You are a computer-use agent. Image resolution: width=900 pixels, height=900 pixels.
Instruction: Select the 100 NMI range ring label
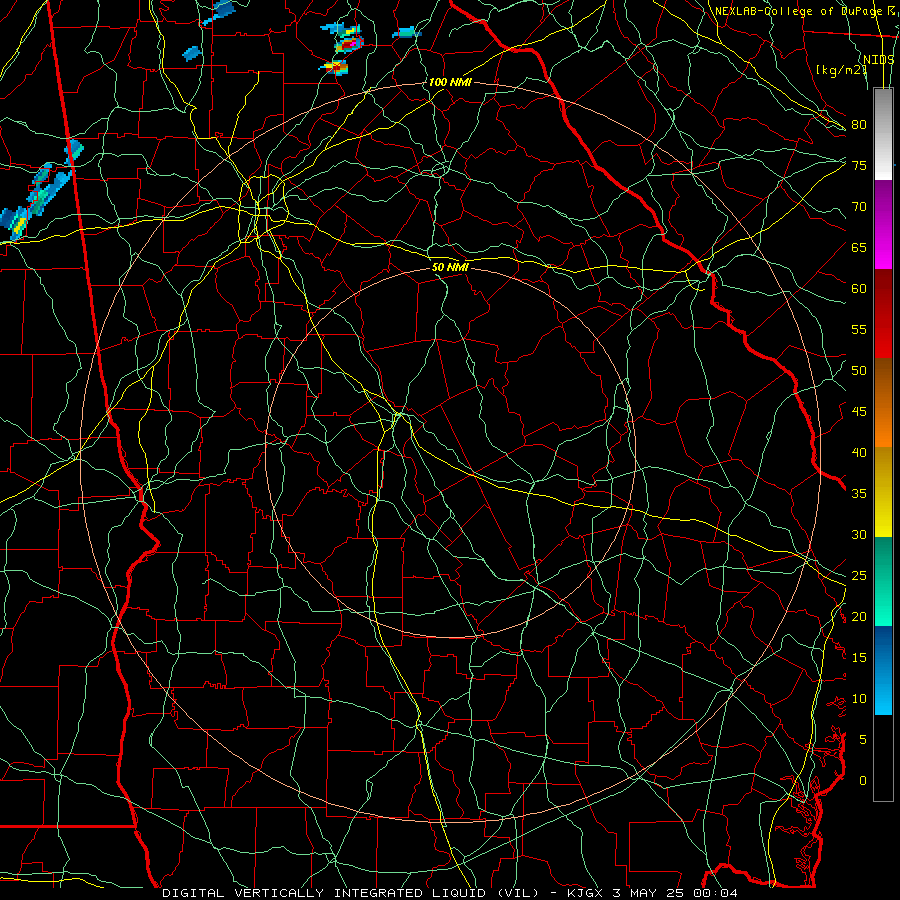point(450,82)
